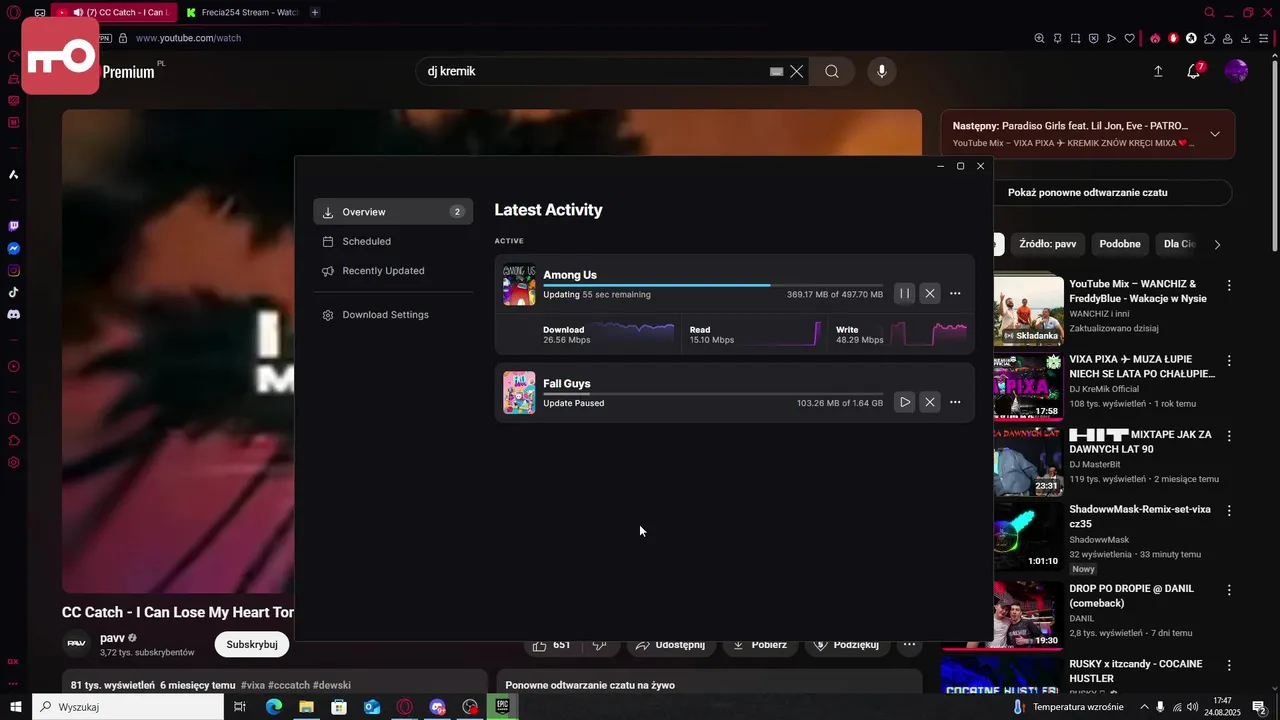Open Twitch in the Opera sidebar
1280x720 pixels.
pyautogui.click(x=13, y=226)
